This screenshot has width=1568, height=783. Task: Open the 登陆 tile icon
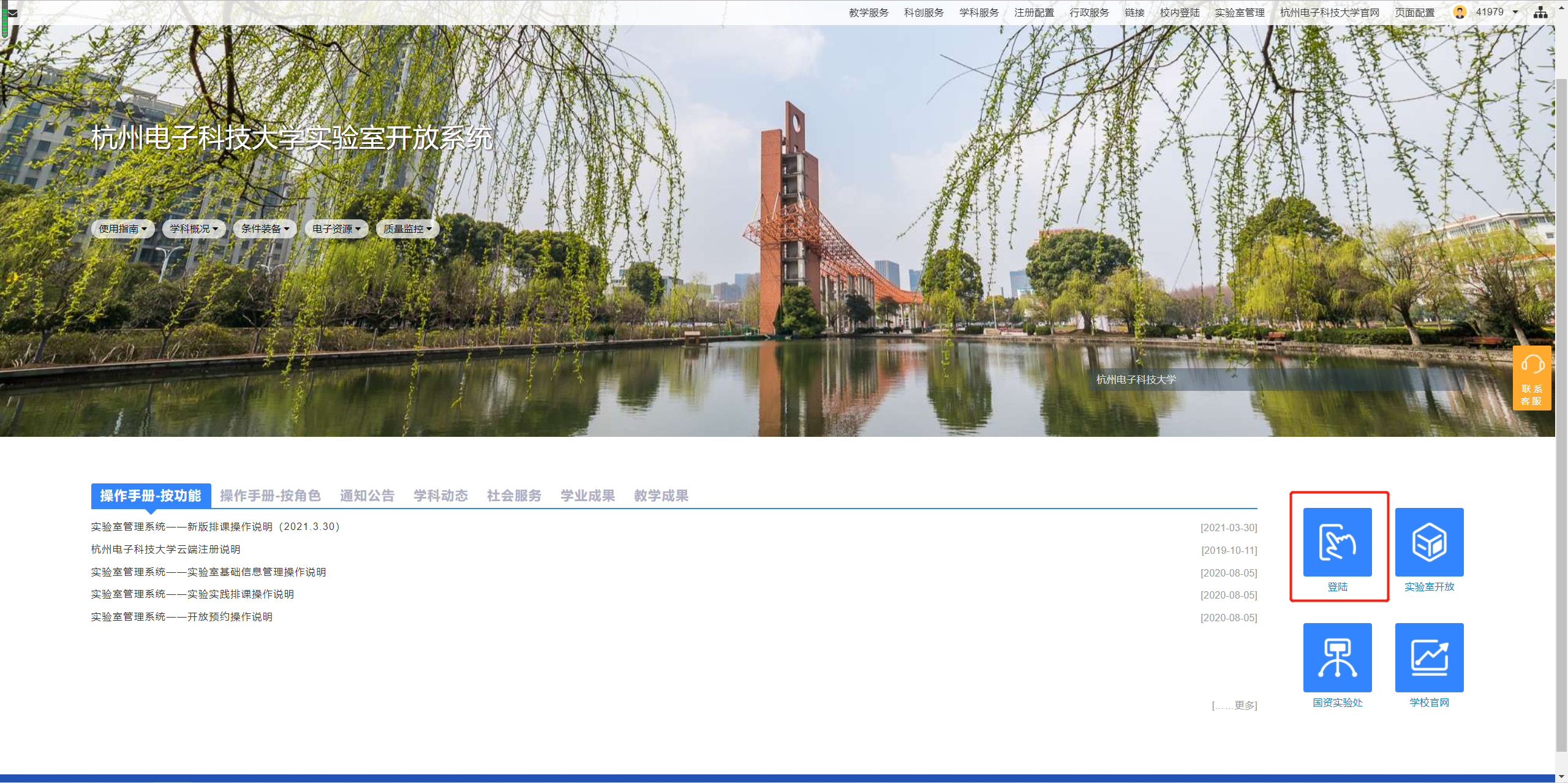[1337, 542]
